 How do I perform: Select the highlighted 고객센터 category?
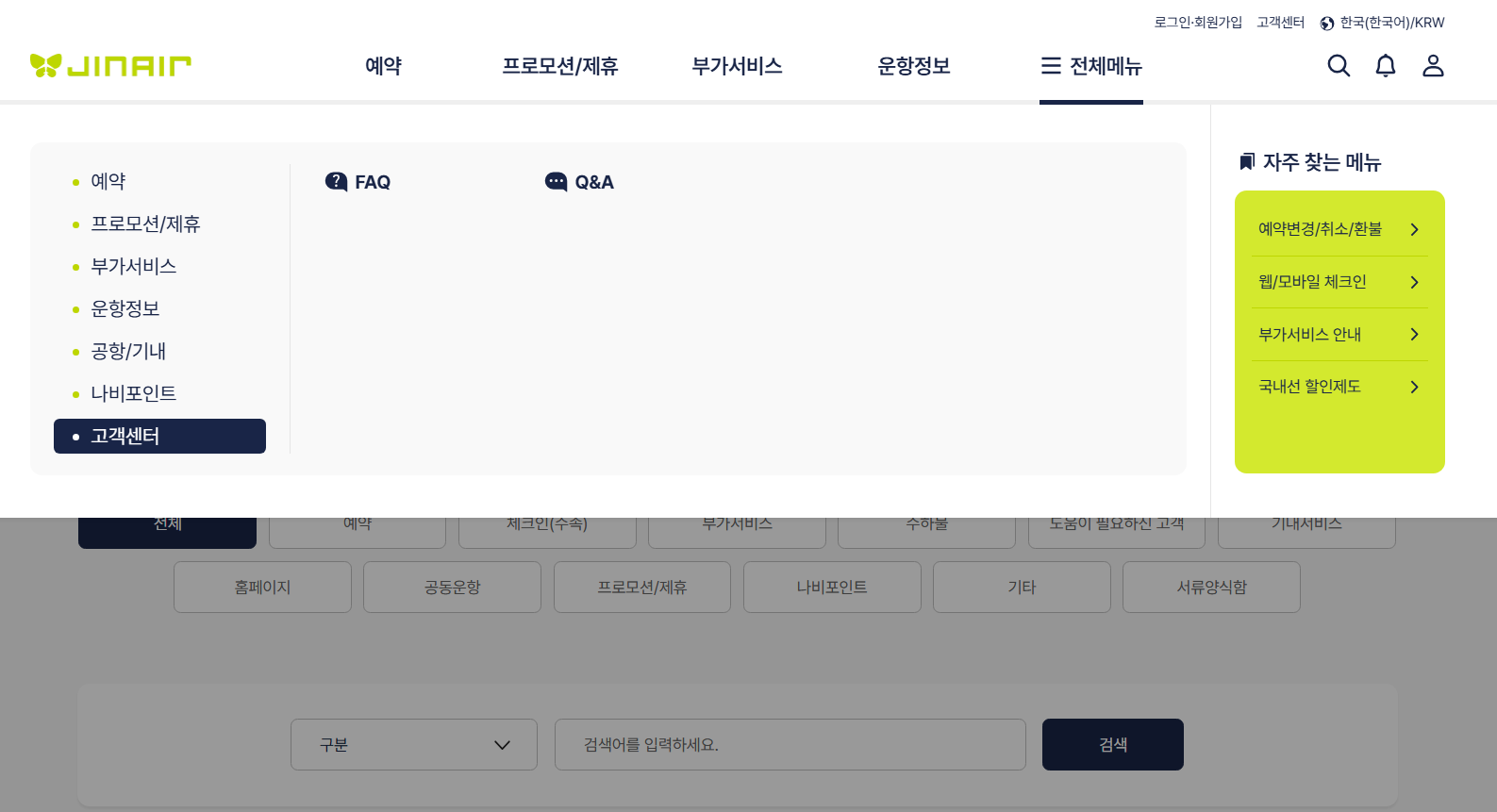click(x=159, y=436)
